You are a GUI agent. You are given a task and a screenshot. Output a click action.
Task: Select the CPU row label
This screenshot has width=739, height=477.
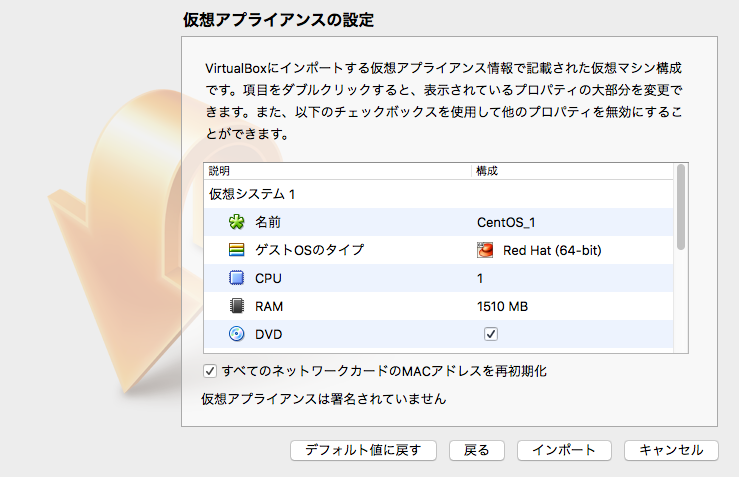click(268, 279)
